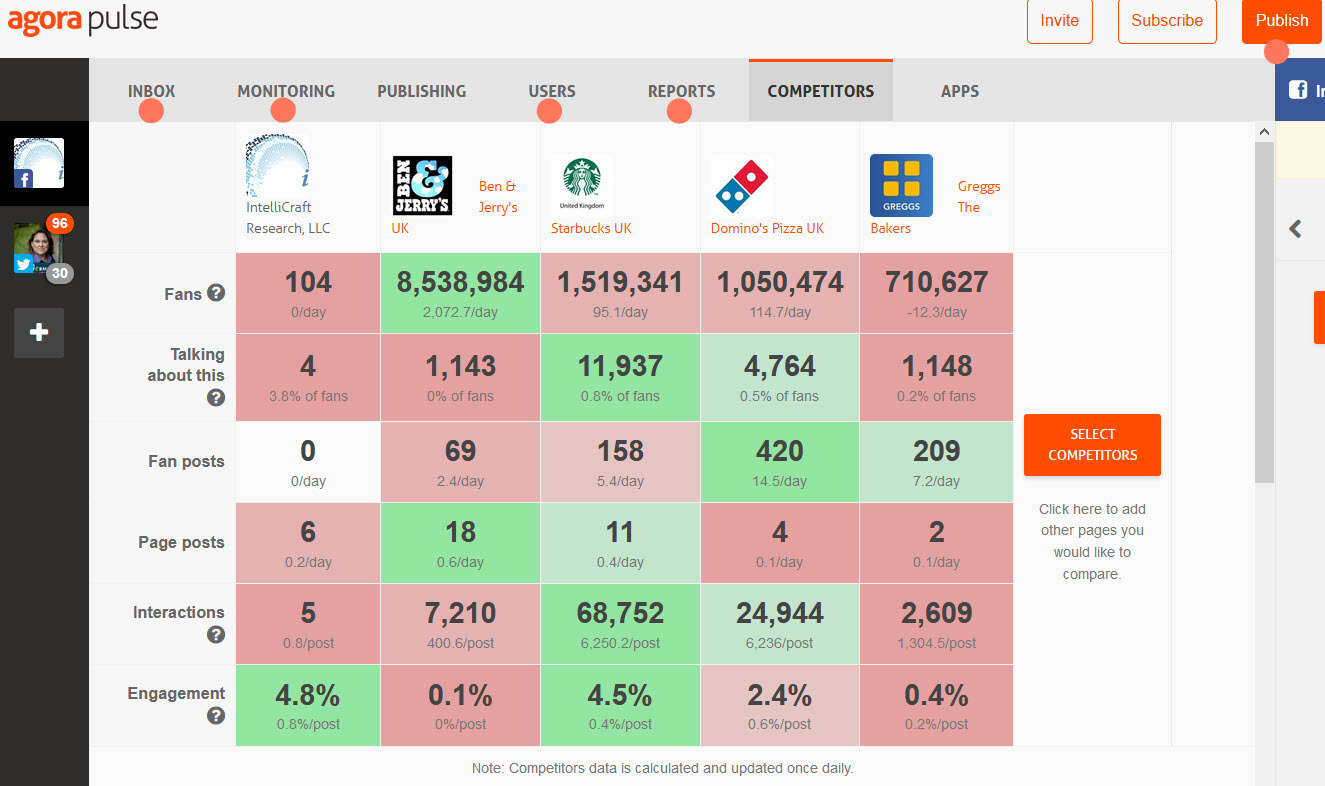Image resolution: width=1325 pixels, height=786 pixels.
Task: Click the Ben & Jerry's logo
Action: 422,186
